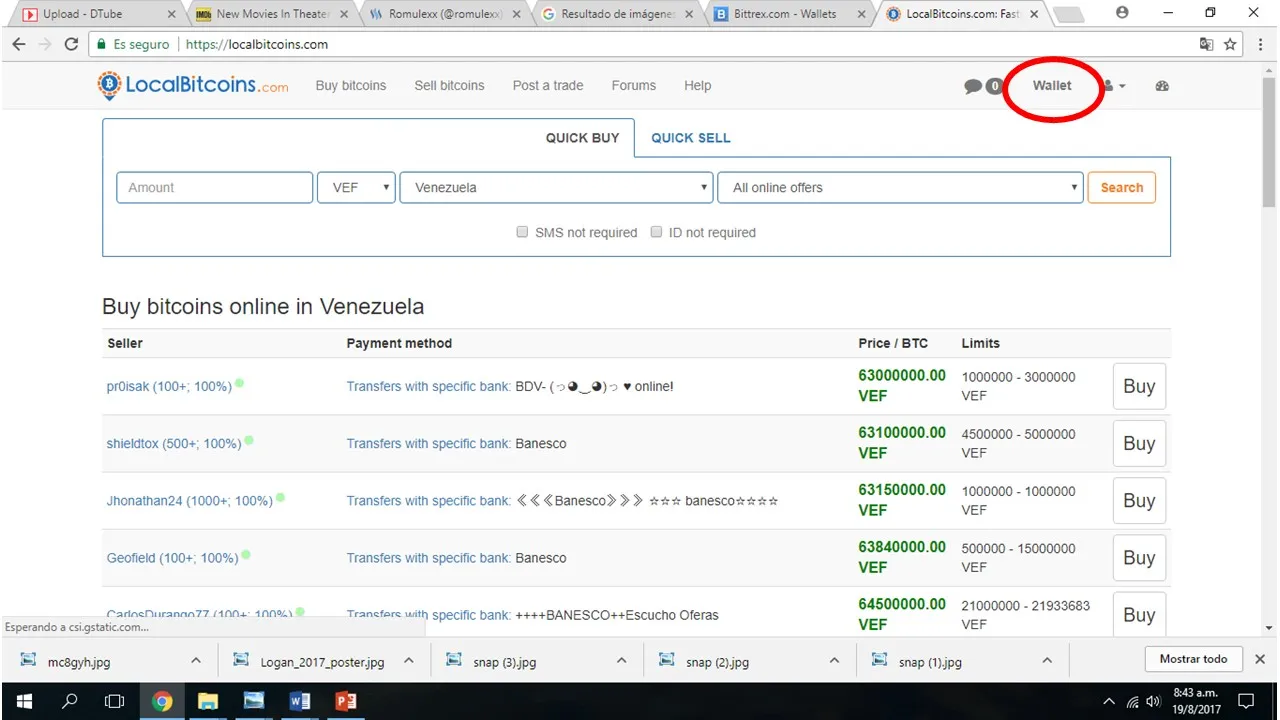Open Windows search magnifier icon

point(70,701)
